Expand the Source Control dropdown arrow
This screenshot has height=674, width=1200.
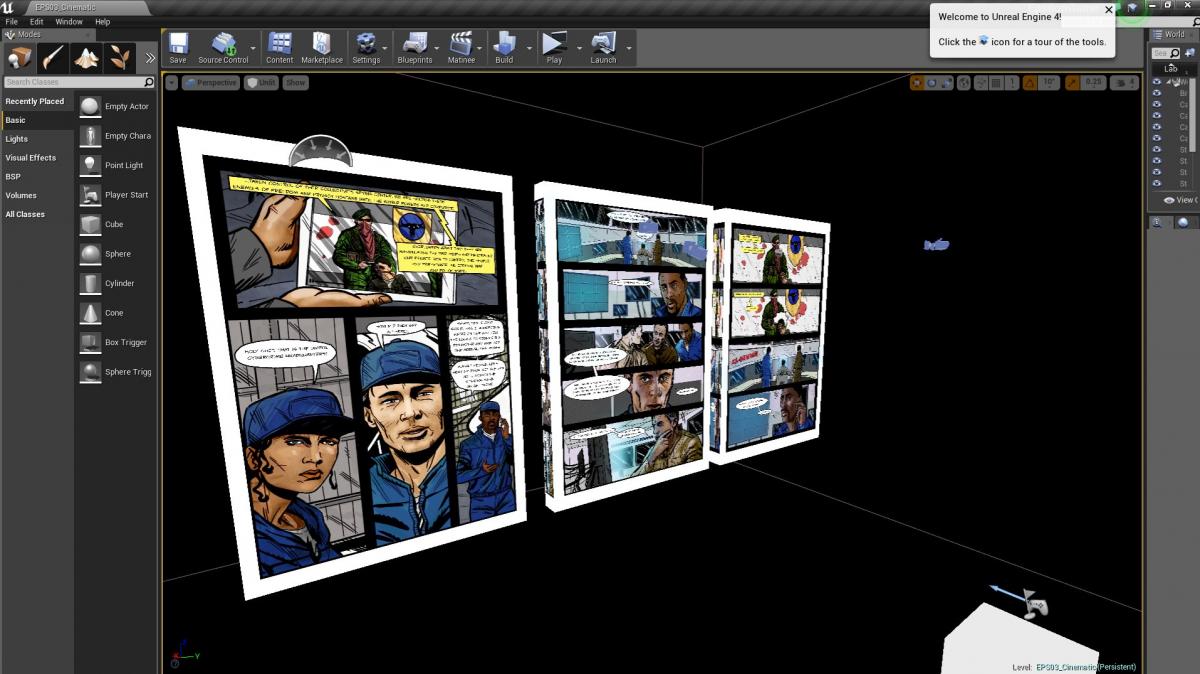pyautogui.click(x=253, y=48)
